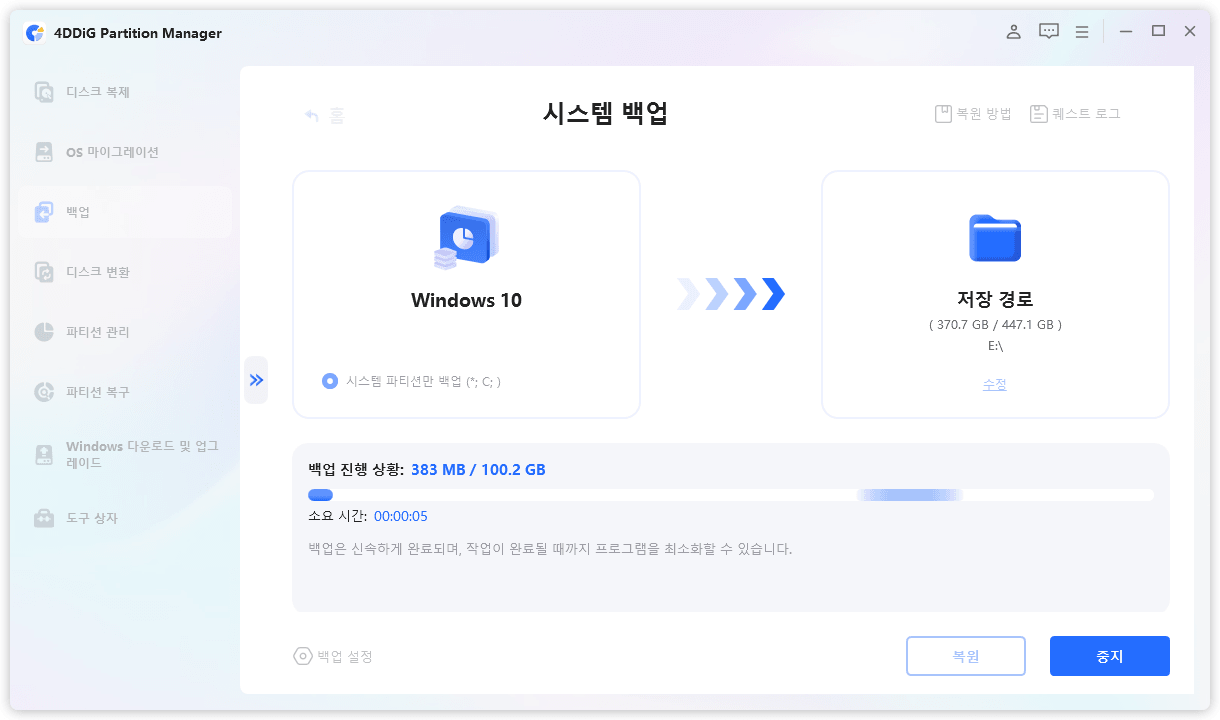The image size is (1220, 720).
Task: Open the user account icon
Action: [x=1013, y=31]
